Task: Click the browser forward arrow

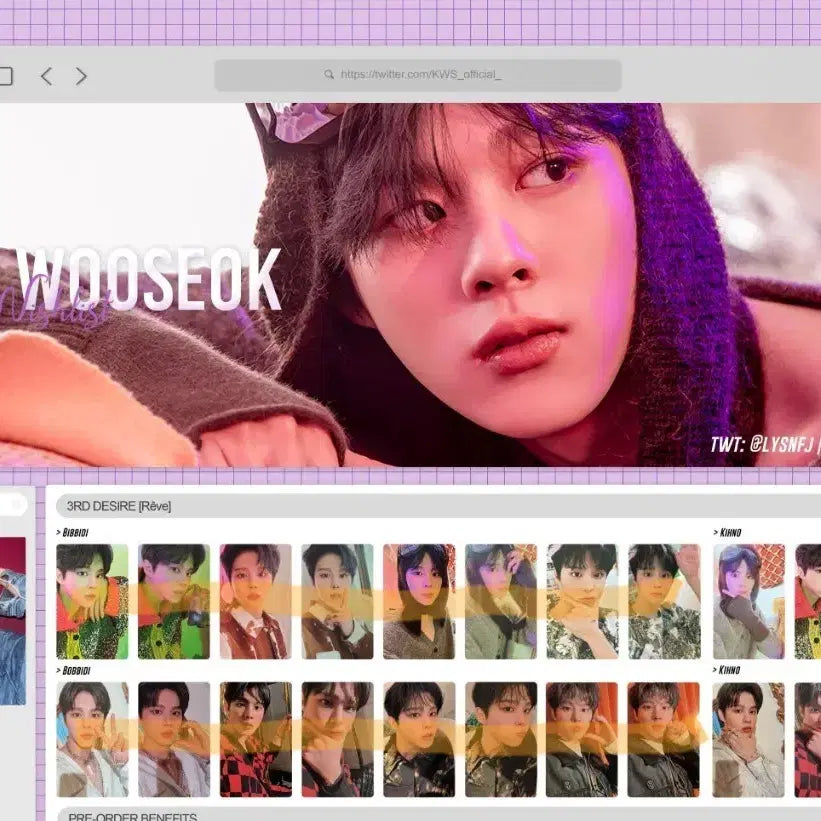Action: (81, 76)
